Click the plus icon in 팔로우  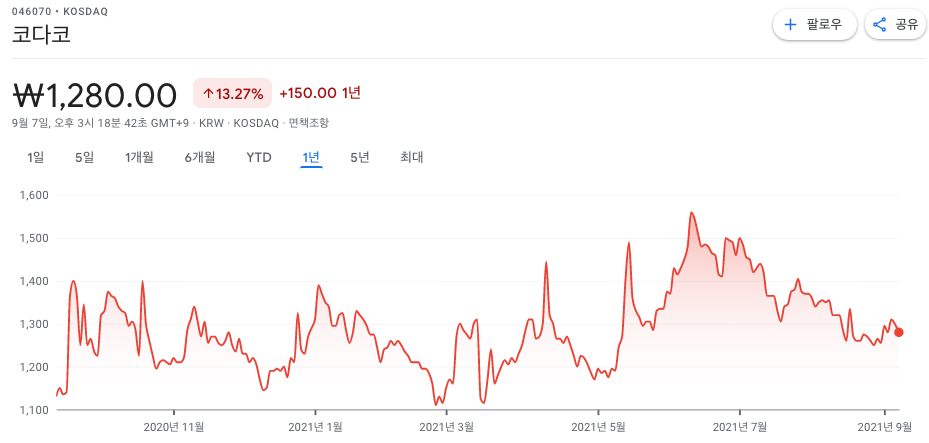(790, 25)
